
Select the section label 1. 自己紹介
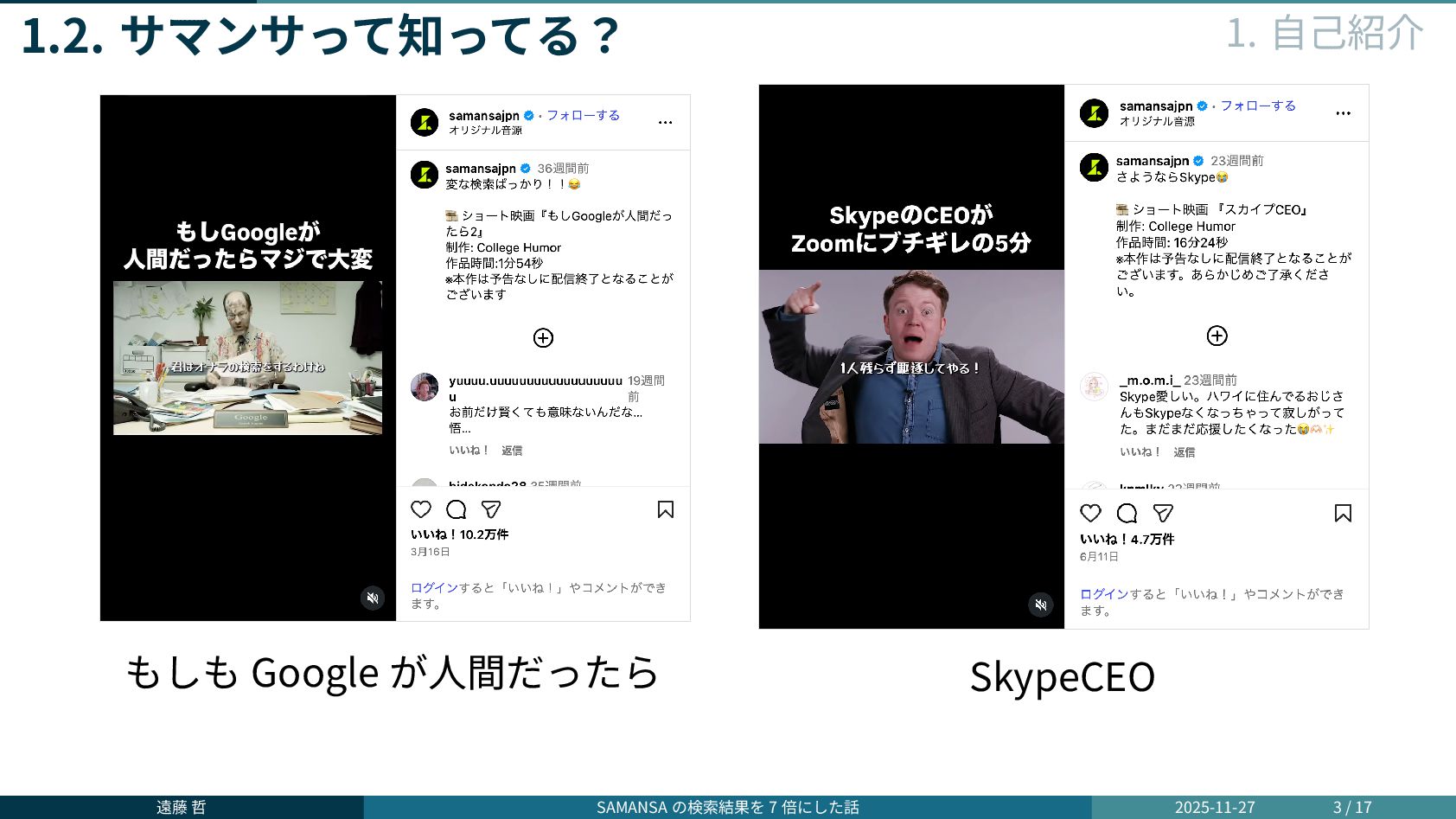tap(1325, 33)
